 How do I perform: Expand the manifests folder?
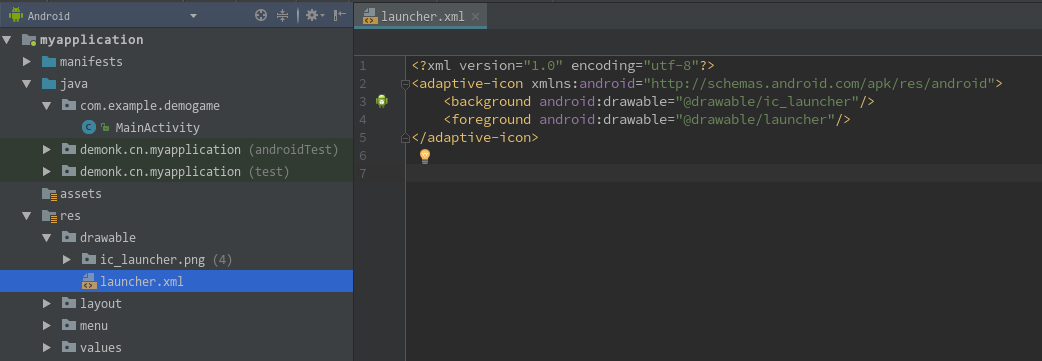(x=27, y=62)
